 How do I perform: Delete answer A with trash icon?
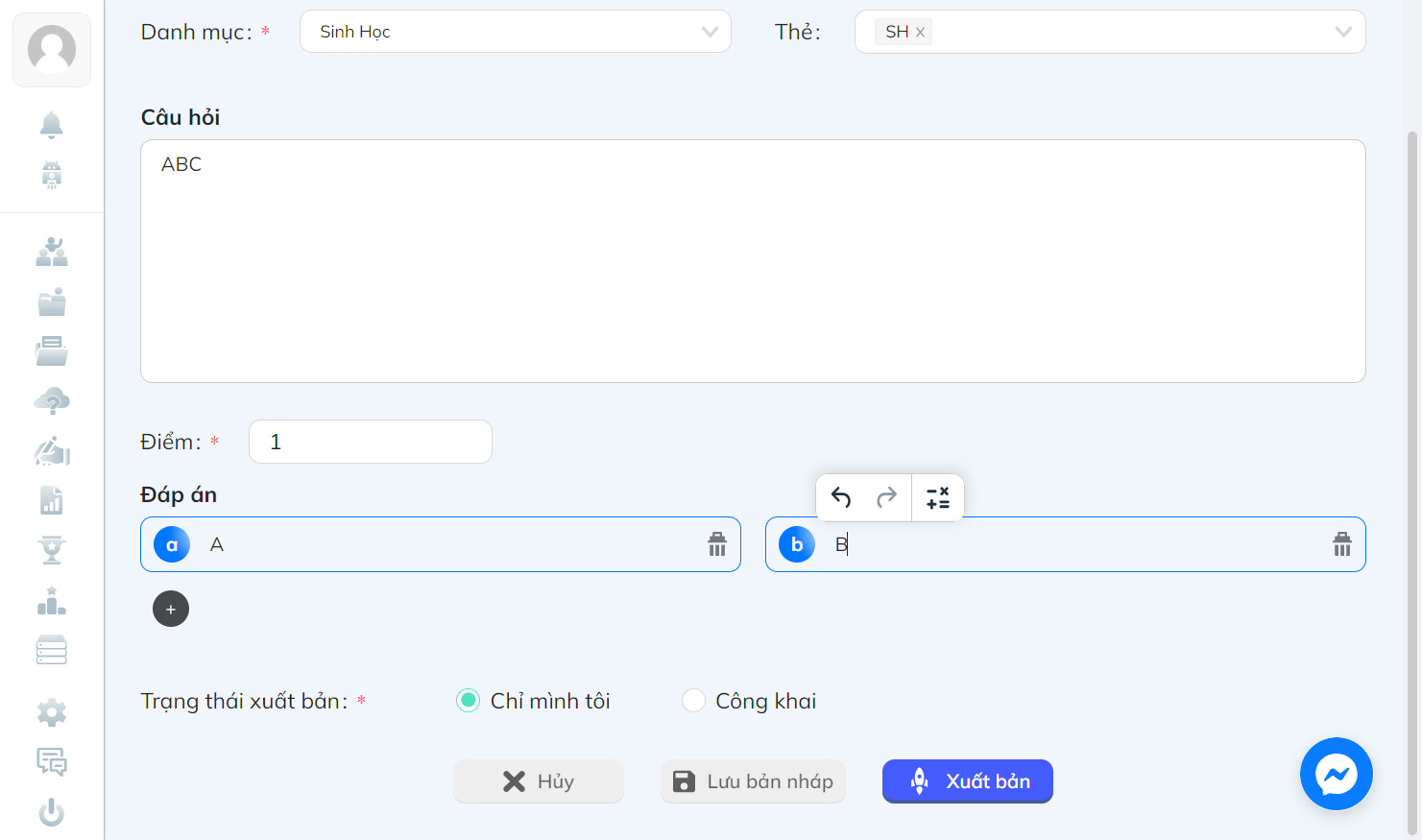(x=717, y=544)
